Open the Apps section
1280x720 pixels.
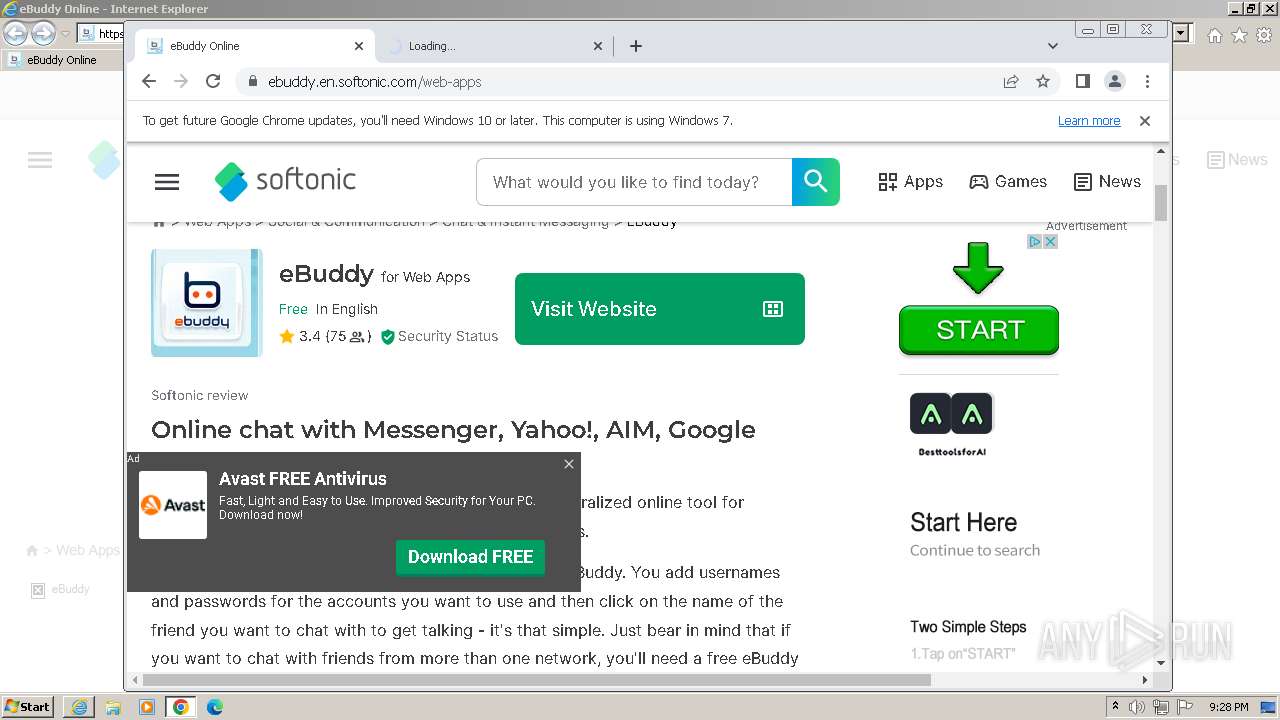[910, 182]
